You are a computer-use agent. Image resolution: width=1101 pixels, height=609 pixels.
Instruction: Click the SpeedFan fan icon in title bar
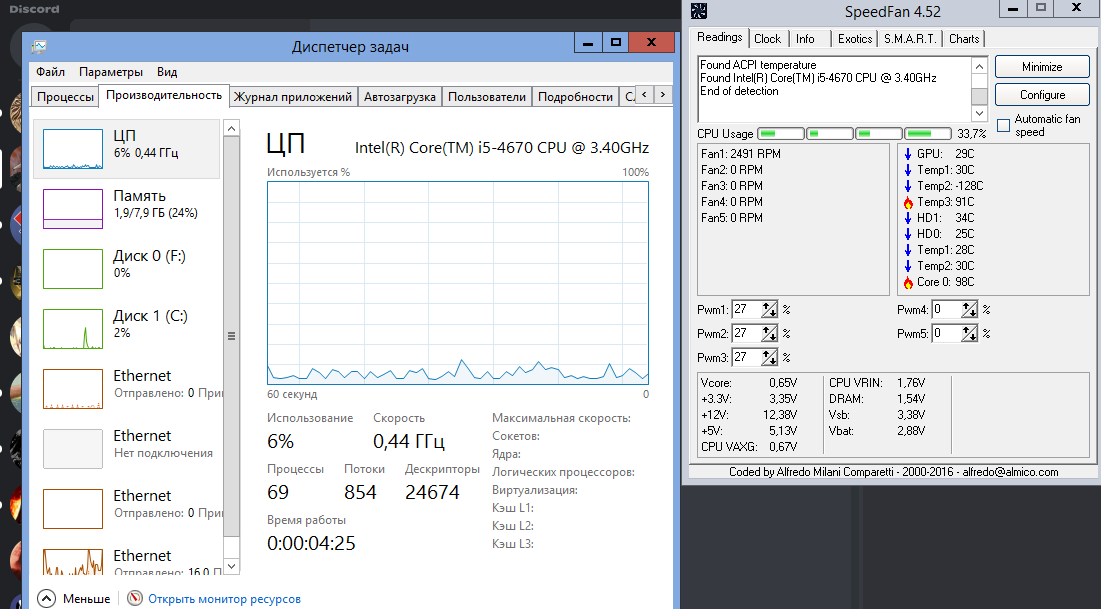point(699,11)
